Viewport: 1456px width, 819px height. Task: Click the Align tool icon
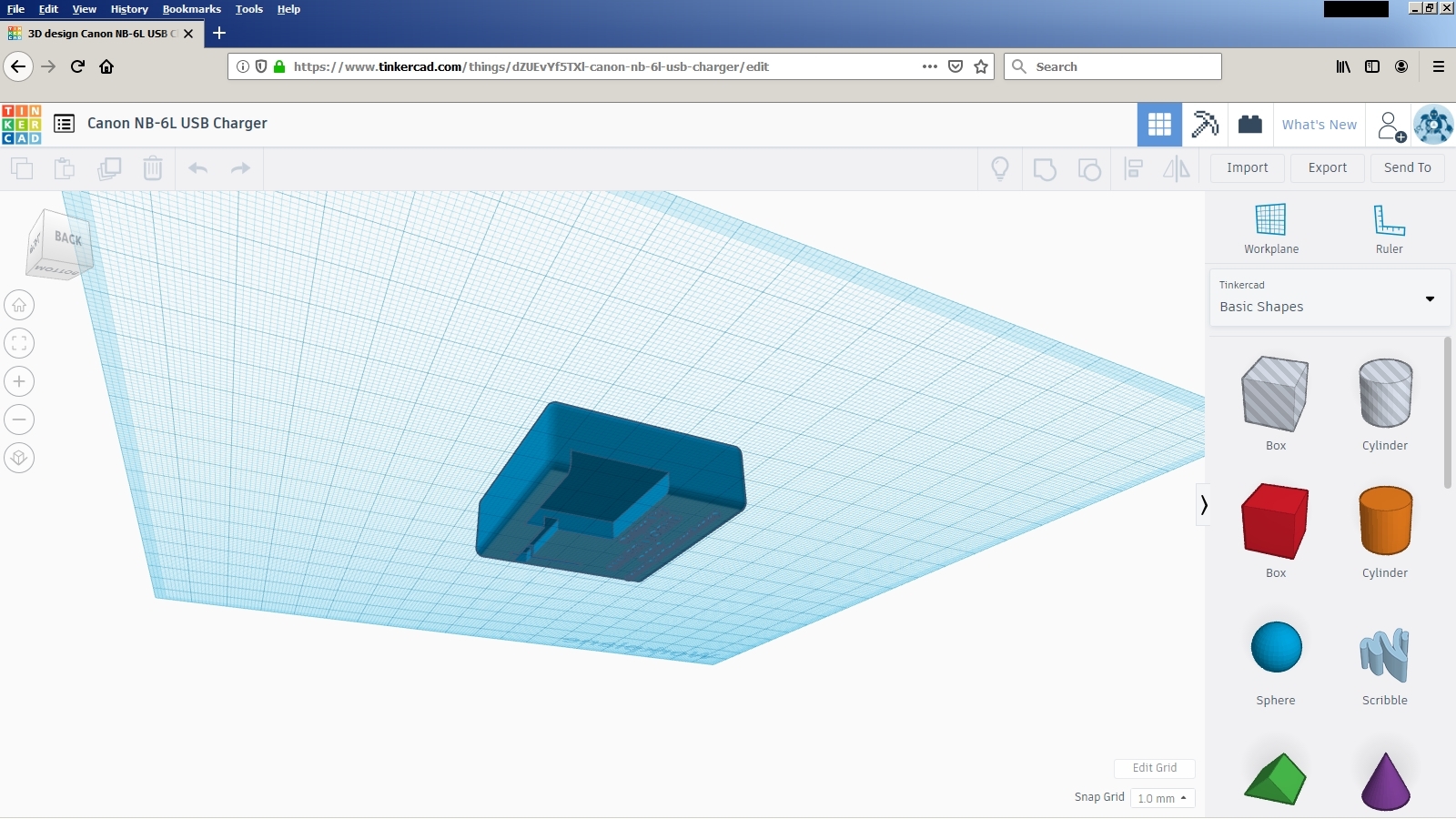click(x=1133, y=168)
